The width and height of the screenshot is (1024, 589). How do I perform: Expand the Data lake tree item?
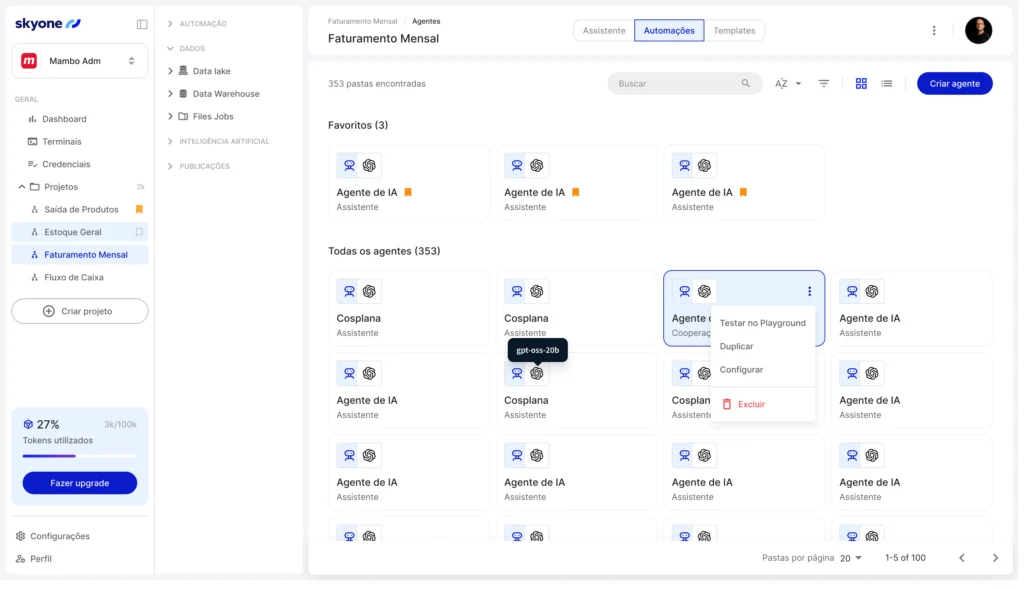tap(171, 71)
